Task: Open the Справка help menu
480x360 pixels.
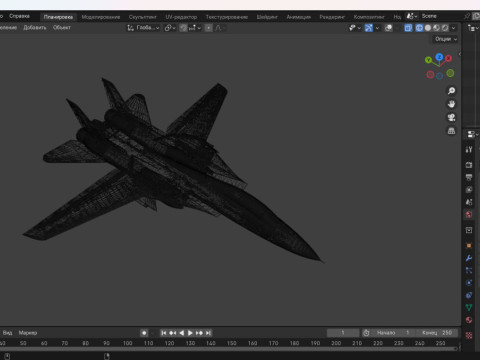Action: tap(19, 16)
